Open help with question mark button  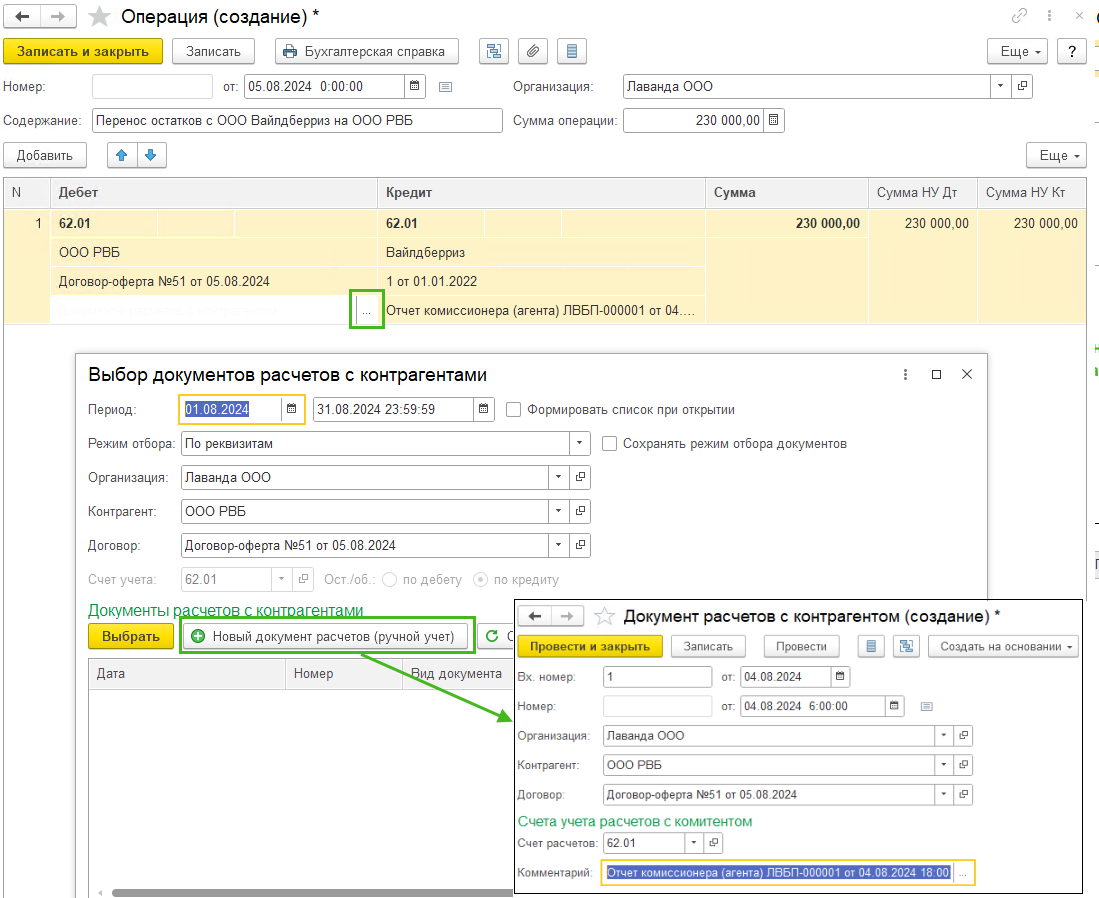(1072, 51)
